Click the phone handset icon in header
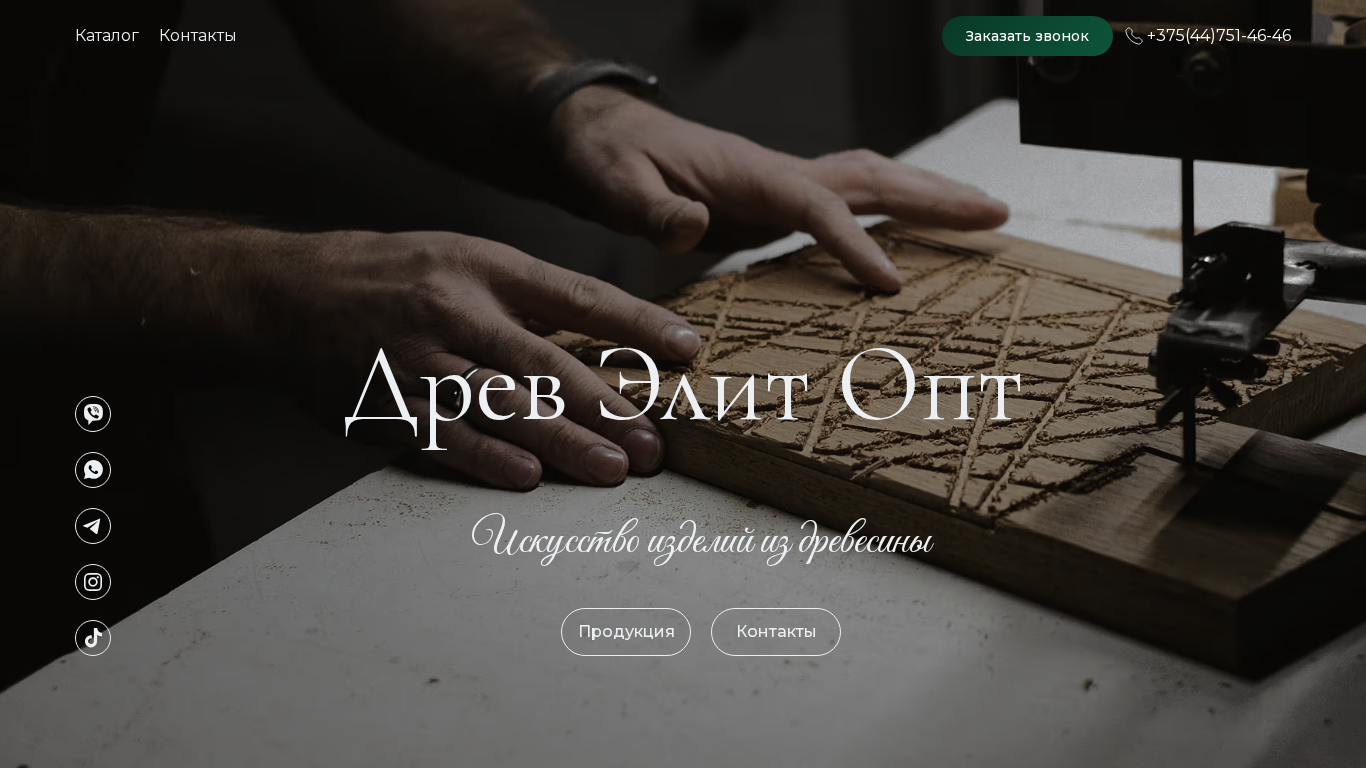 (1134, 36)
